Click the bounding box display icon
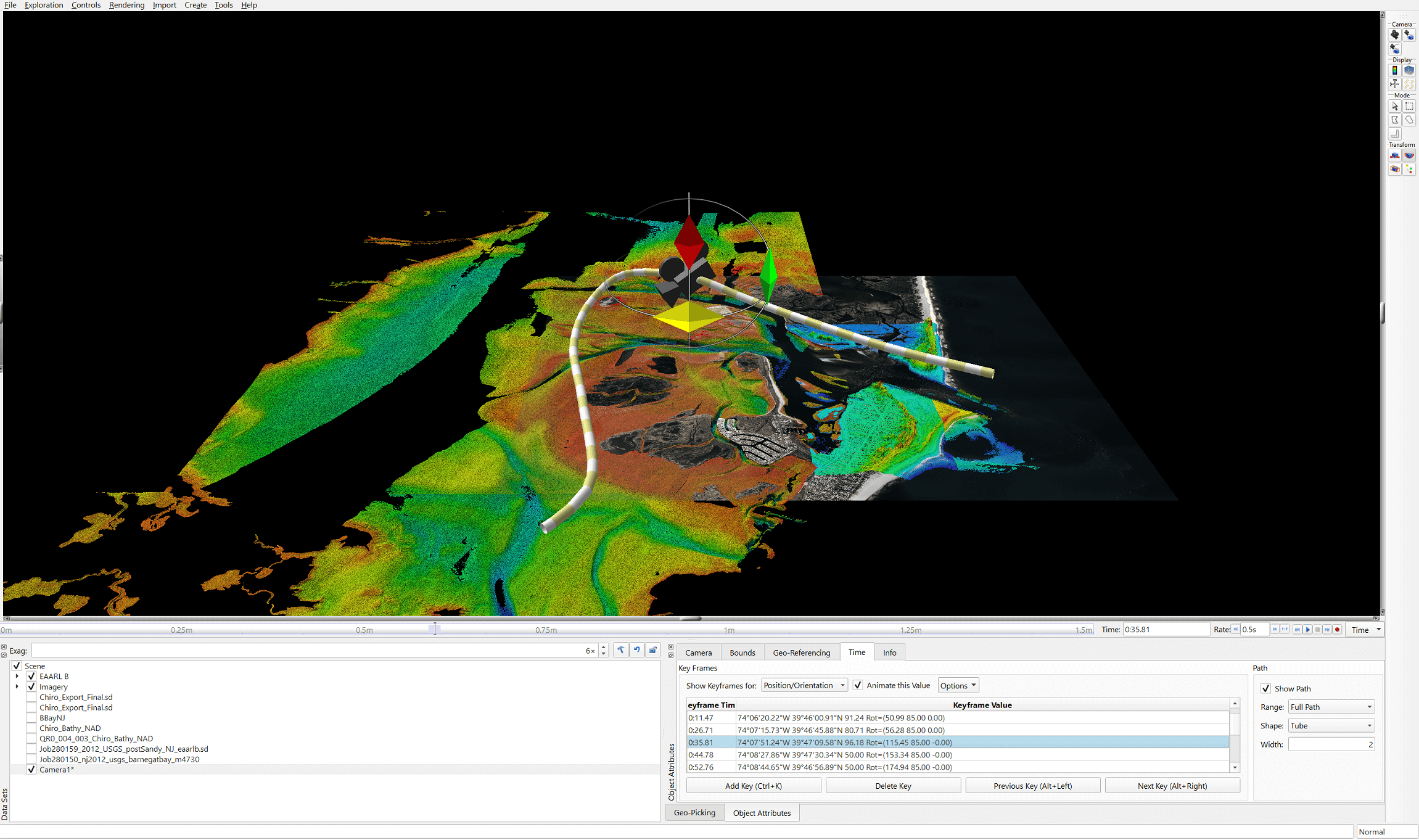 tap(1409, 70)
